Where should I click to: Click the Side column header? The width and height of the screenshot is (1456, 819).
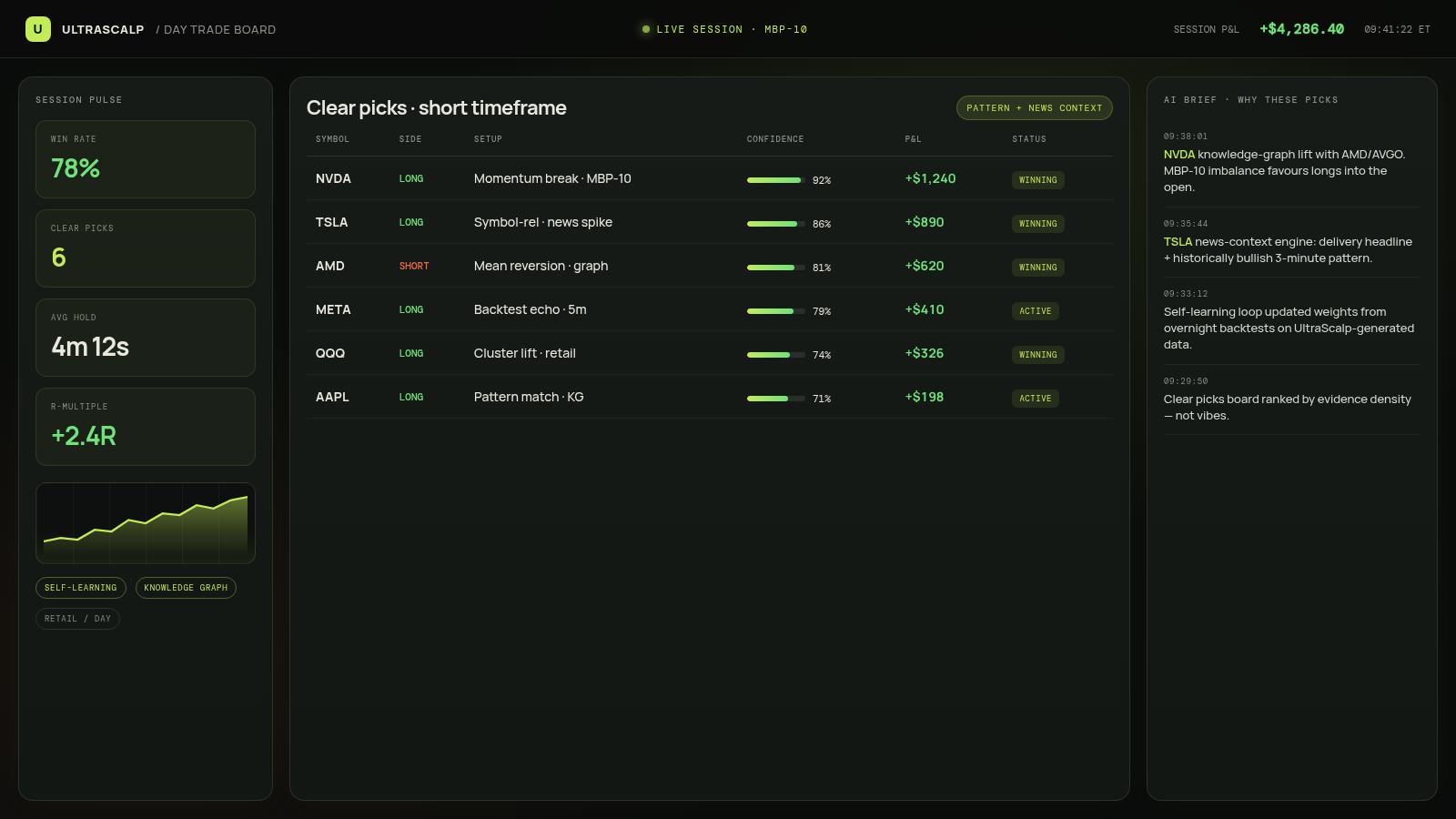point(410,139)
